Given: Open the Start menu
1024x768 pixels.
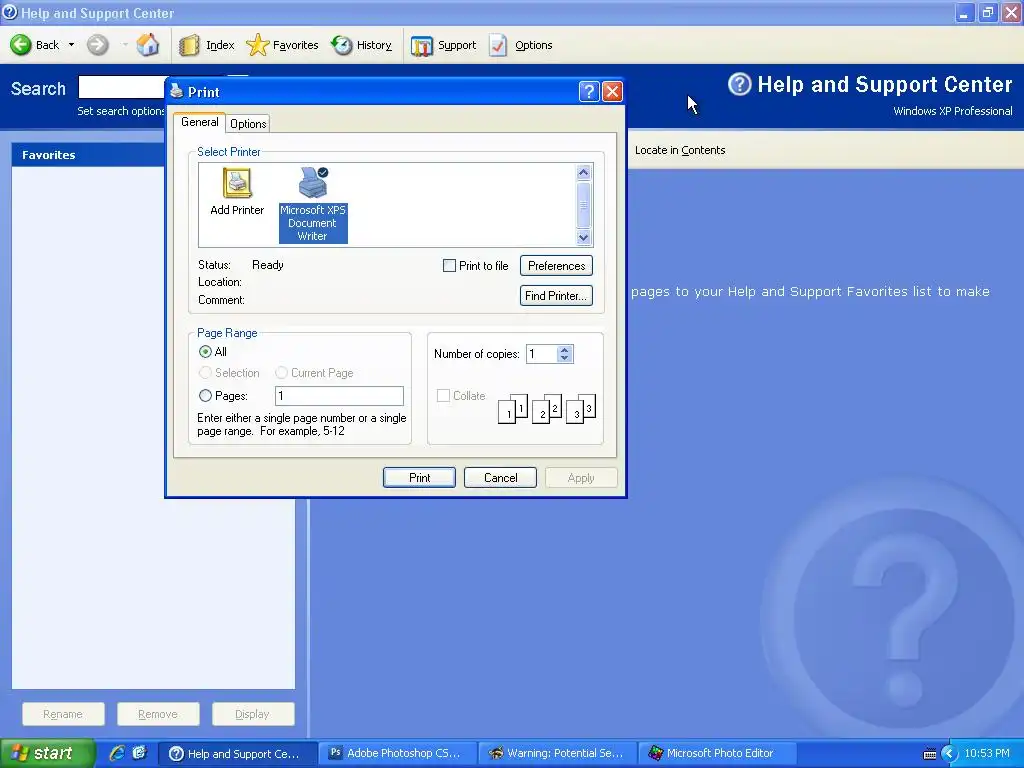Looking at the screenshot, I should 48,753.
